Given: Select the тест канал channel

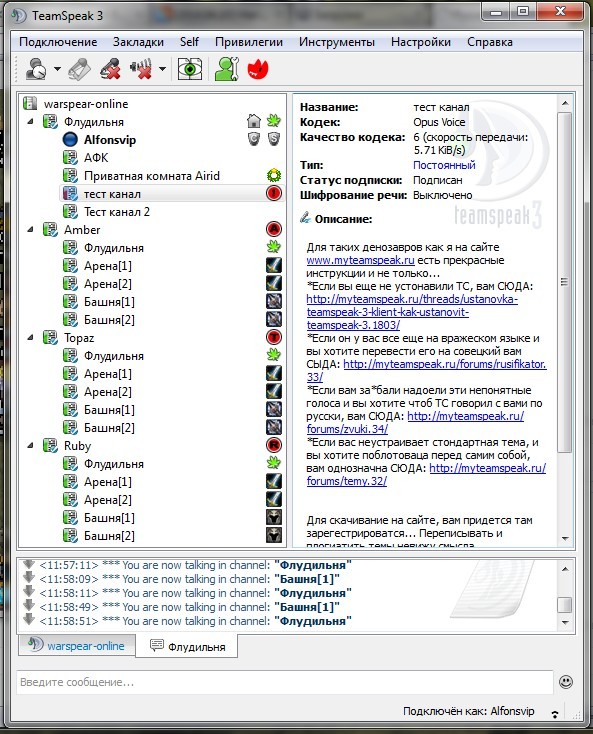Looking at the screenshot, I should [x=111, y=194].
